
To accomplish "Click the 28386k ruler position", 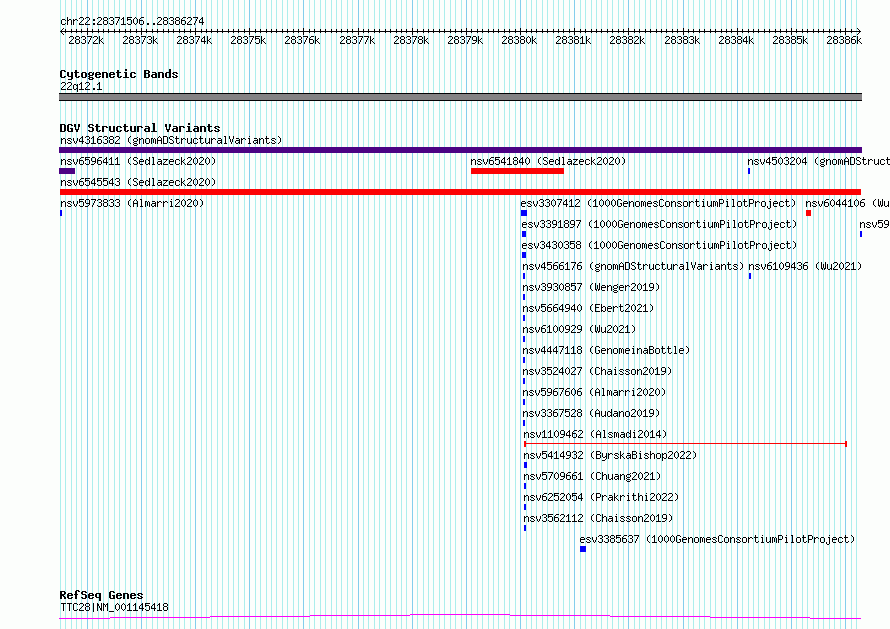I will click(844, 40).
